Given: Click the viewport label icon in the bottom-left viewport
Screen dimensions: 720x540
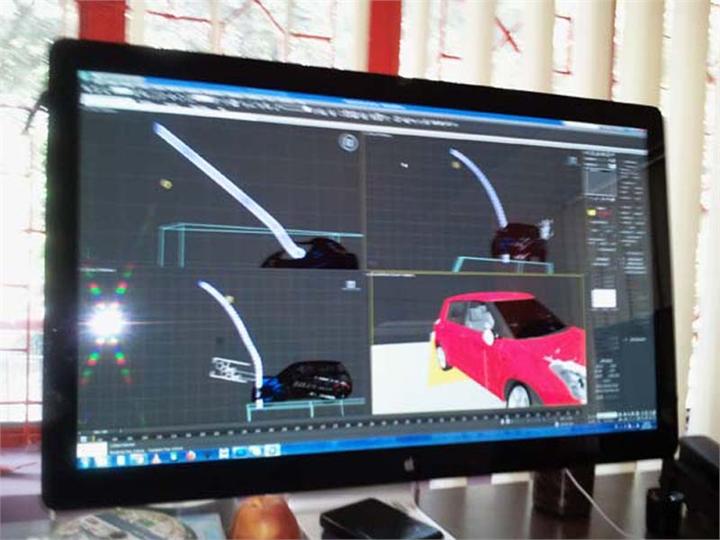Looking at the screenshot, I should pos(350,285).
